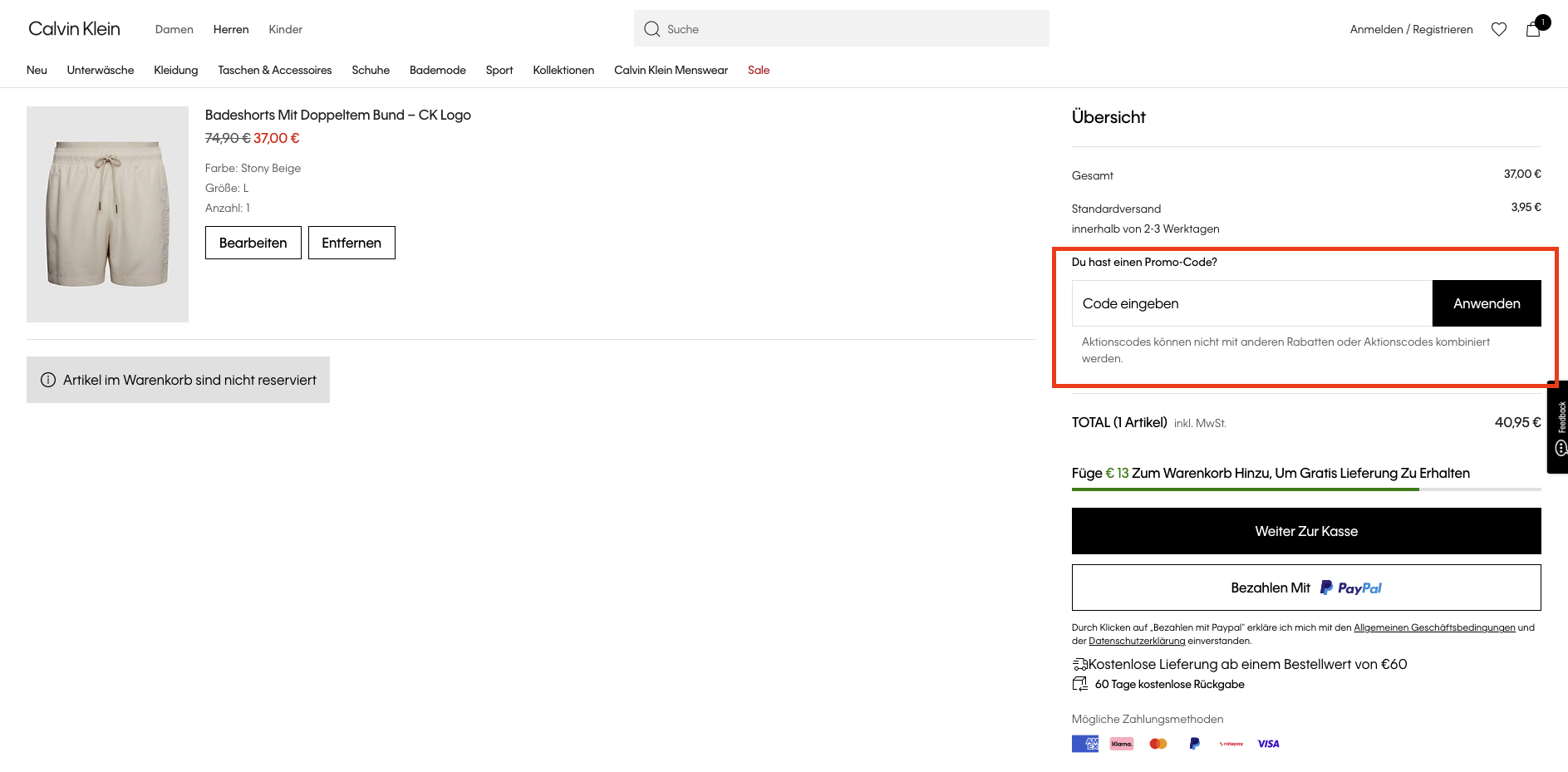Click the Größe: L text
The image size is (1568, 772).
click(227, 188)
